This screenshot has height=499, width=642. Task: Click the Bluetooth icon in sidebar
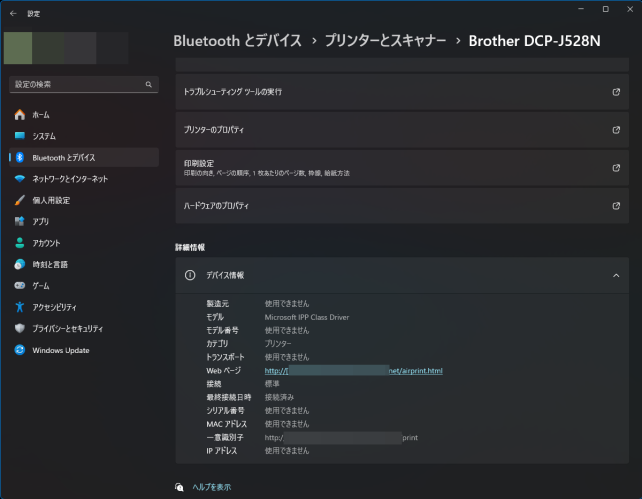tap(20, 157)
